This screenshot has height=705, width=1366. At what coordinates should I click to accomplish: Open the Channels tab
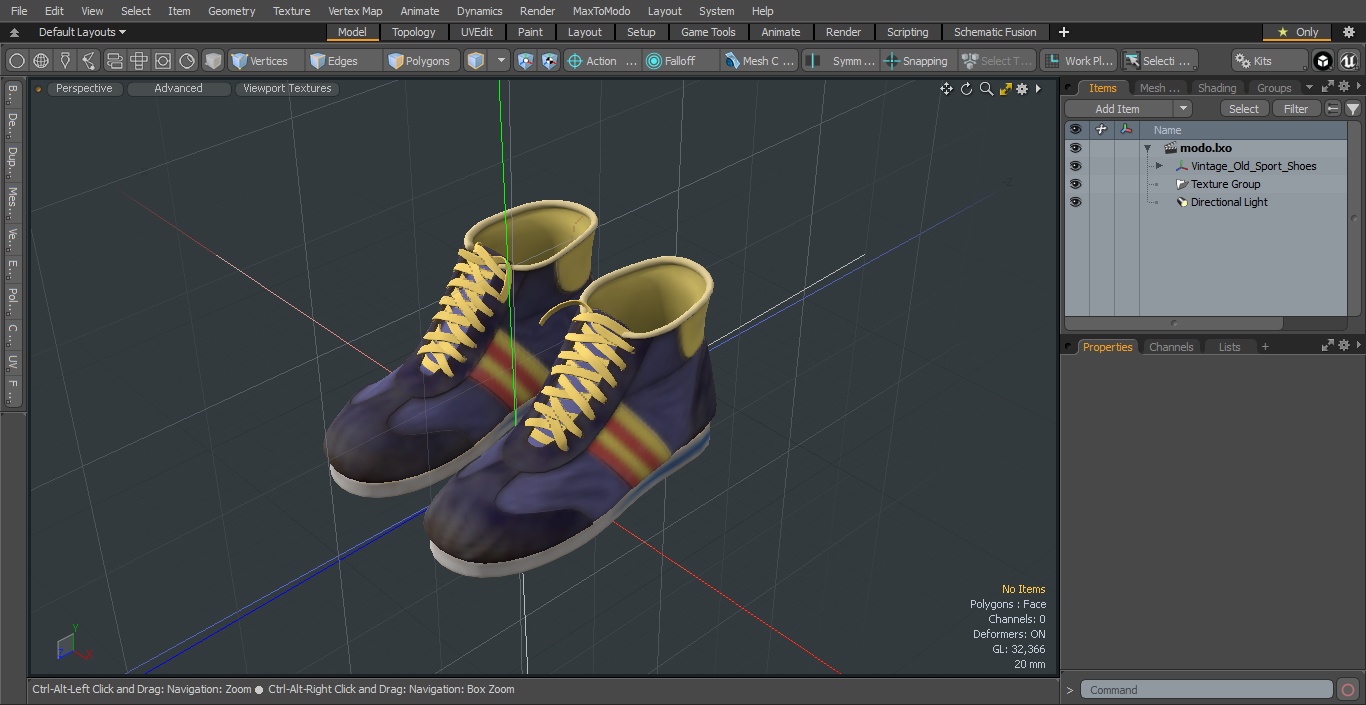coord(1171,347)
